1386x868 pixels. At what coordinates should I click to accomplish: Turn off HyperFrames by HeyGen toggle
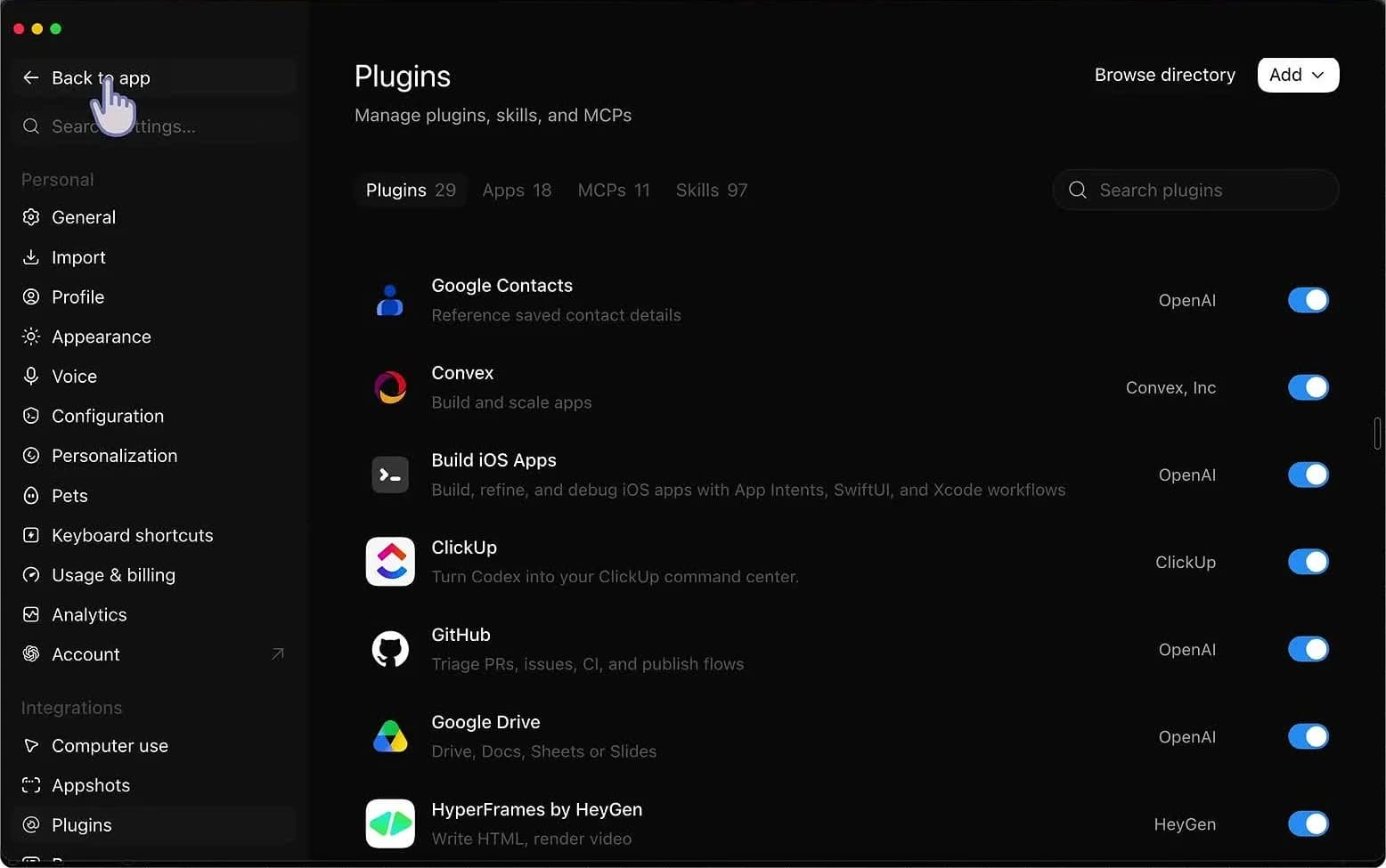[x=1309, y=823]
